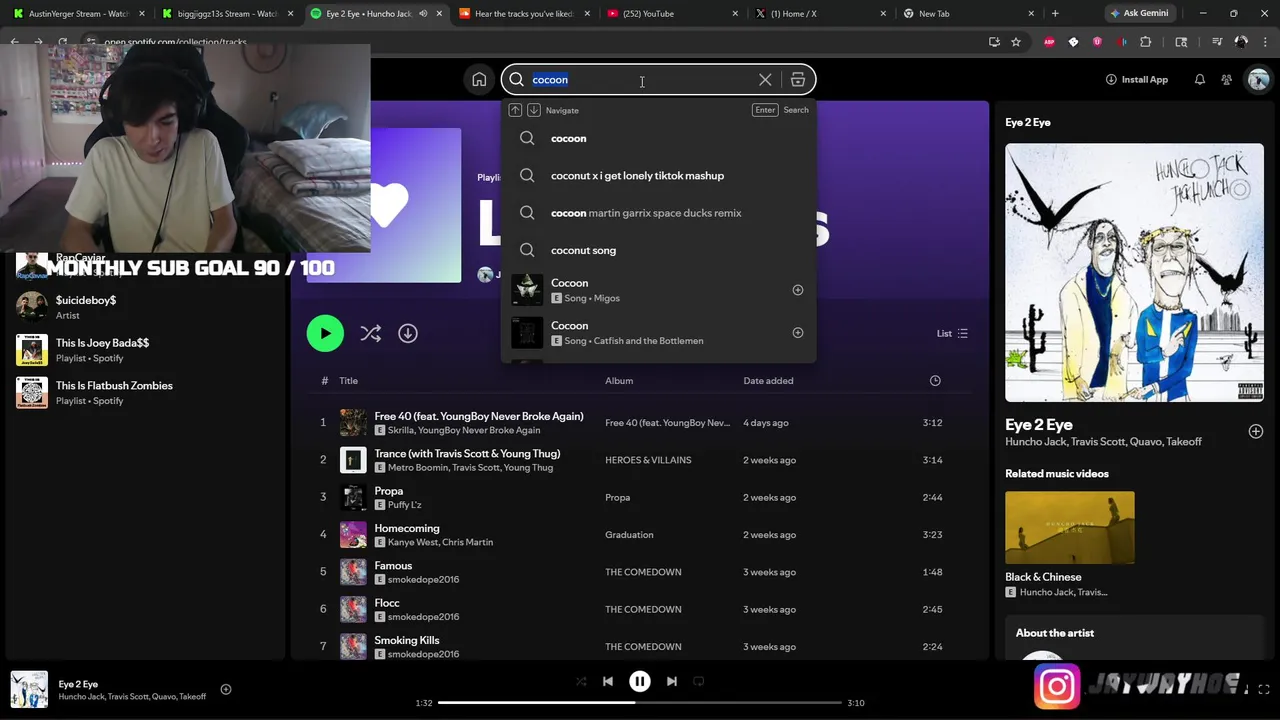
Task: Open the List view options dropdown
Action: coord(952,334)
